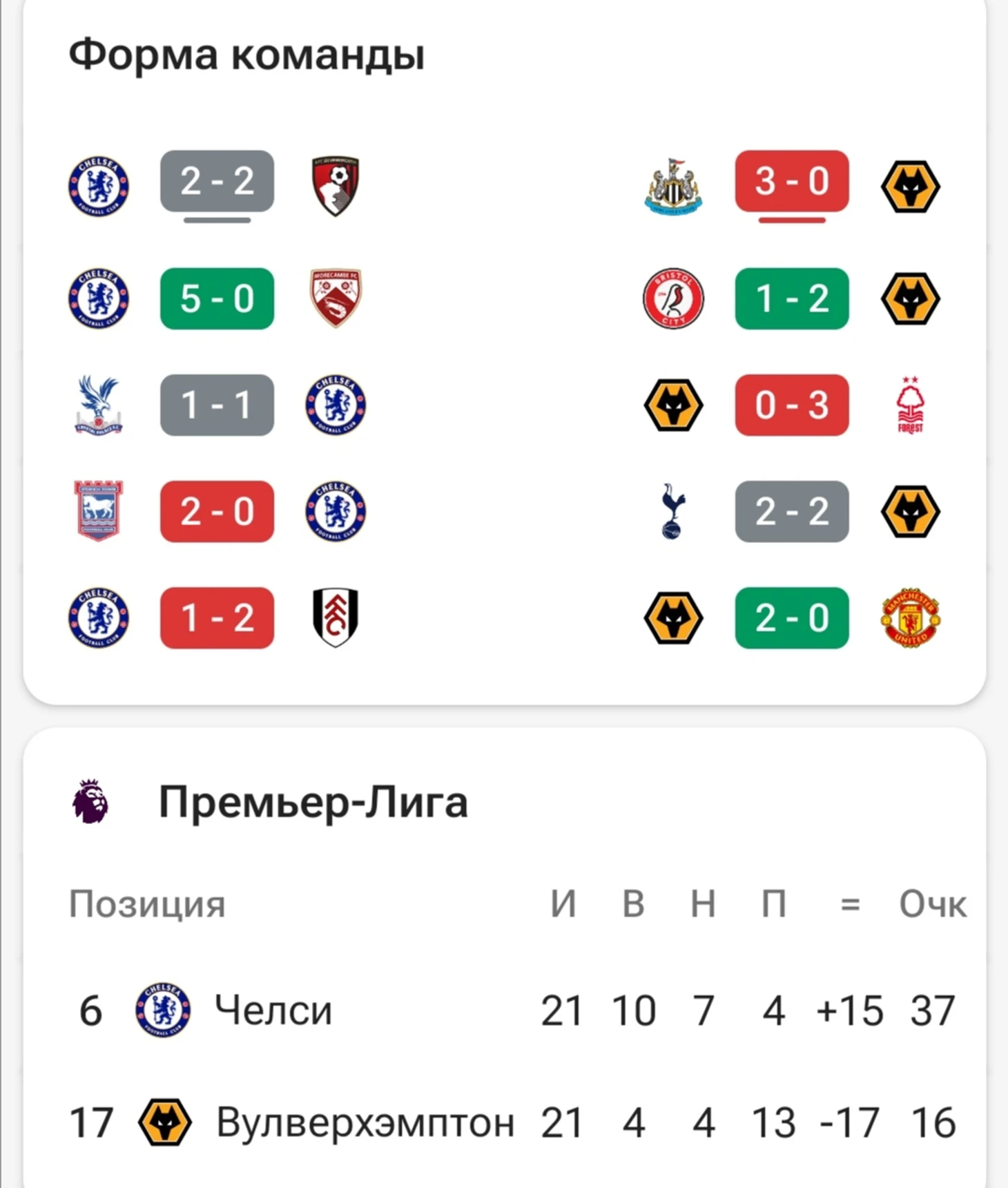Click the gray 1 - 1 draw score
This screenshot has width=1008, height=1188.
[217, 405]
